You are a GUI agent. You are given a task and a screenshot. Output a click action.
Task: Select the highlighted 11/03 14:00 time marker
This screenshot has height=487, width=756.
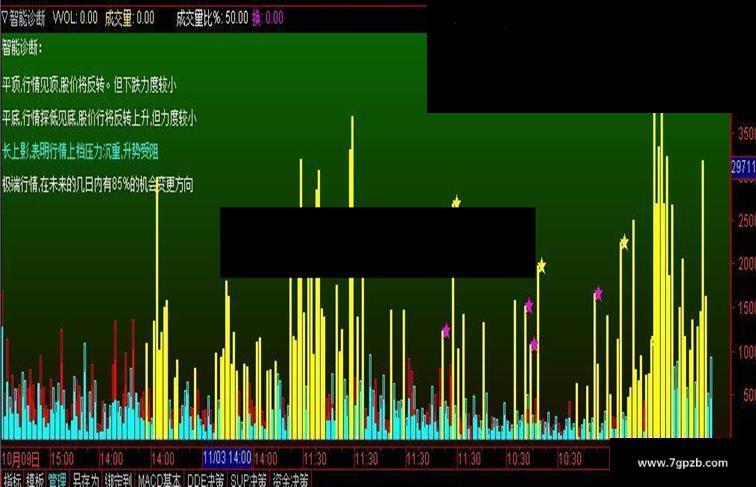[x=227, y=458]
